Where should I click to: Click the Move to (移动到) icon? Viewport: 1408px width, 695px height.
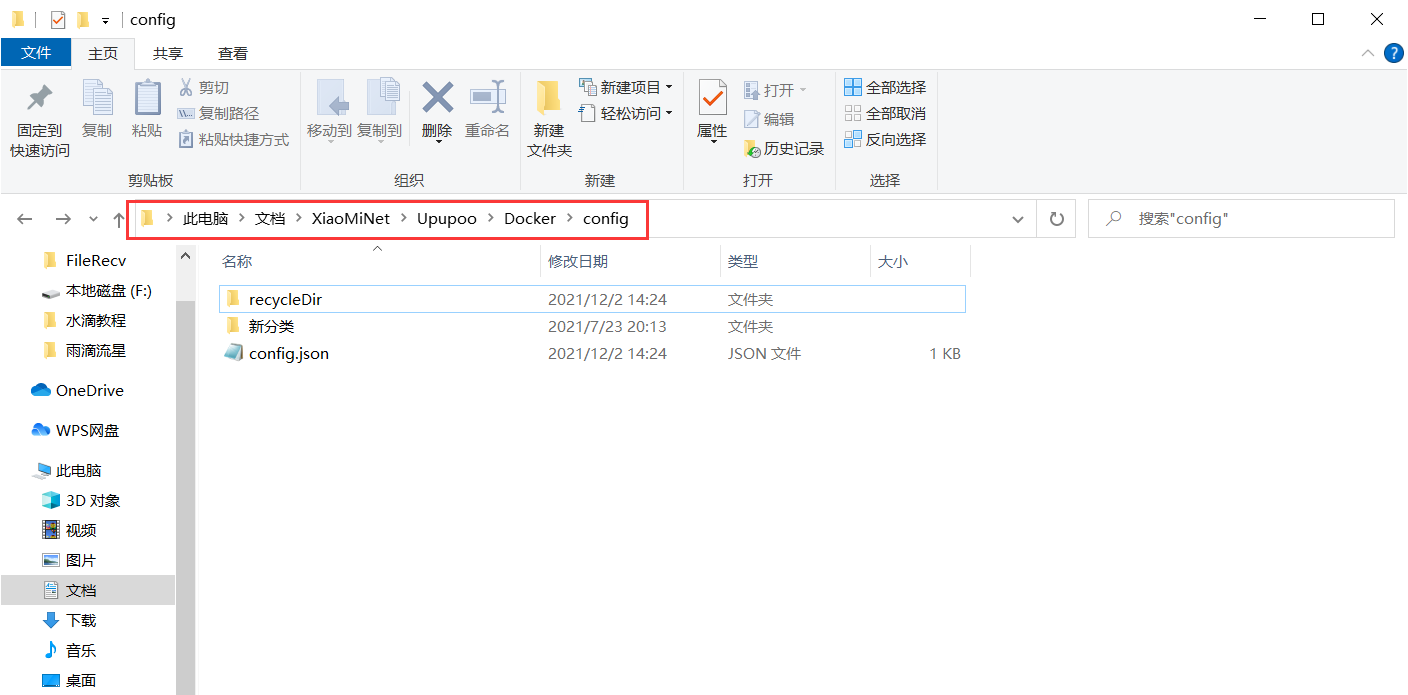[329, 100]
